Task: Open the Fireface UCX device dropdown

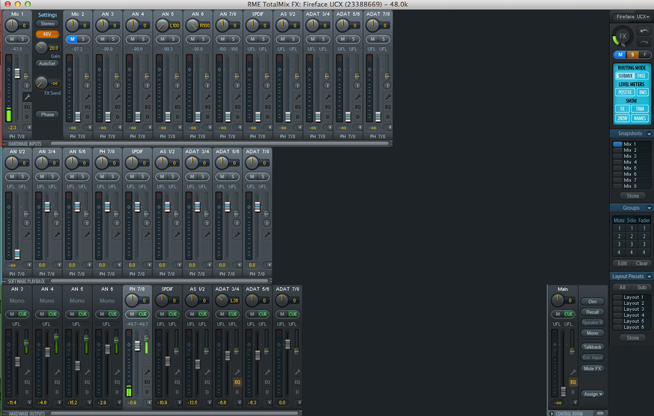Action: tap(632, 17)
